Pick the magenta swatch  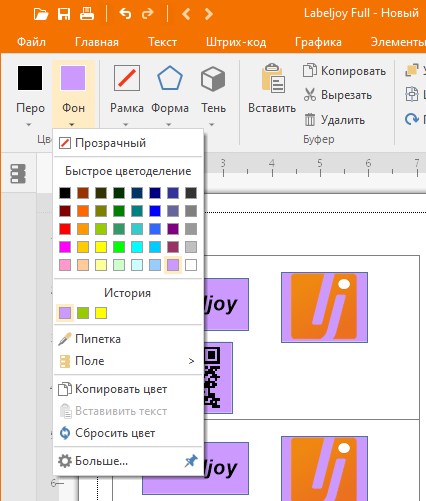[65, 247]
